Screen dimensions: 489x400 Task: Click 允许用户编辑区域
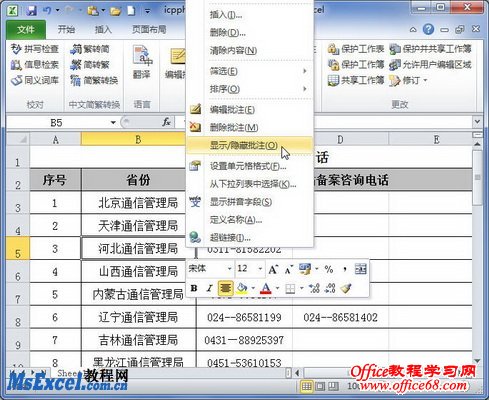tap(430, 64)
